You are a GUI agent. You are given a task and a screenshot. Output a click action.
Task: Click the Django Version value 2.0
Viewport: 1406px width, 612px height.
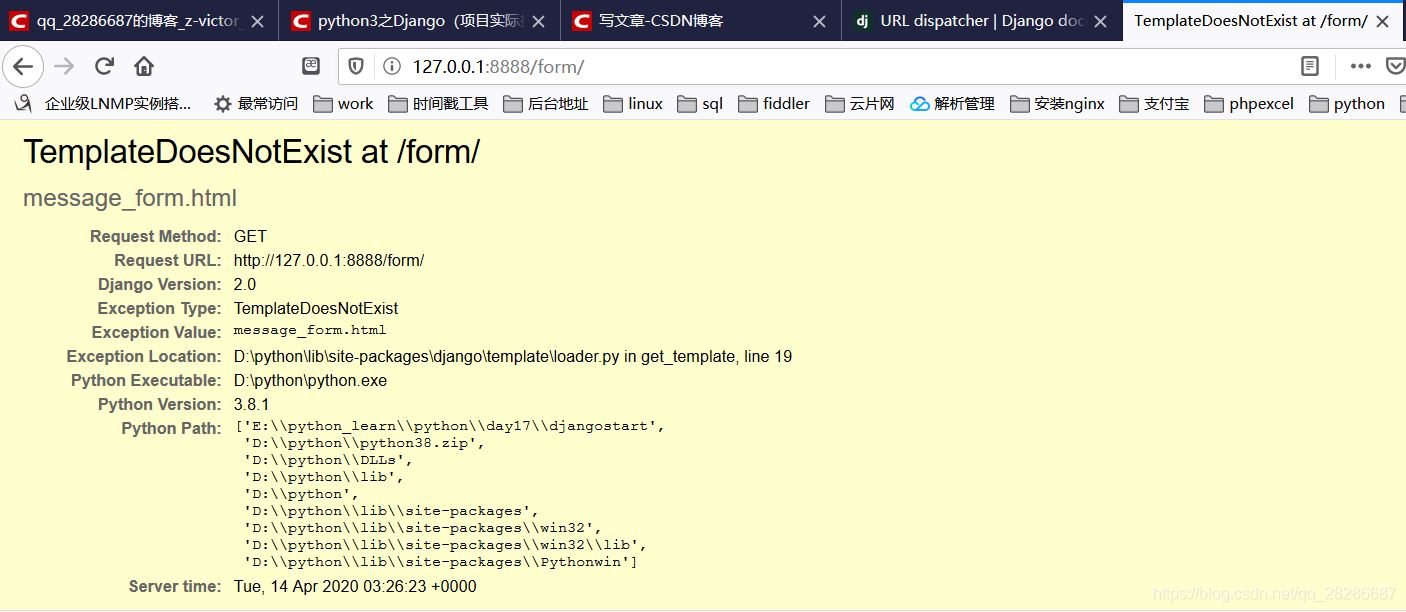point(245,285)
